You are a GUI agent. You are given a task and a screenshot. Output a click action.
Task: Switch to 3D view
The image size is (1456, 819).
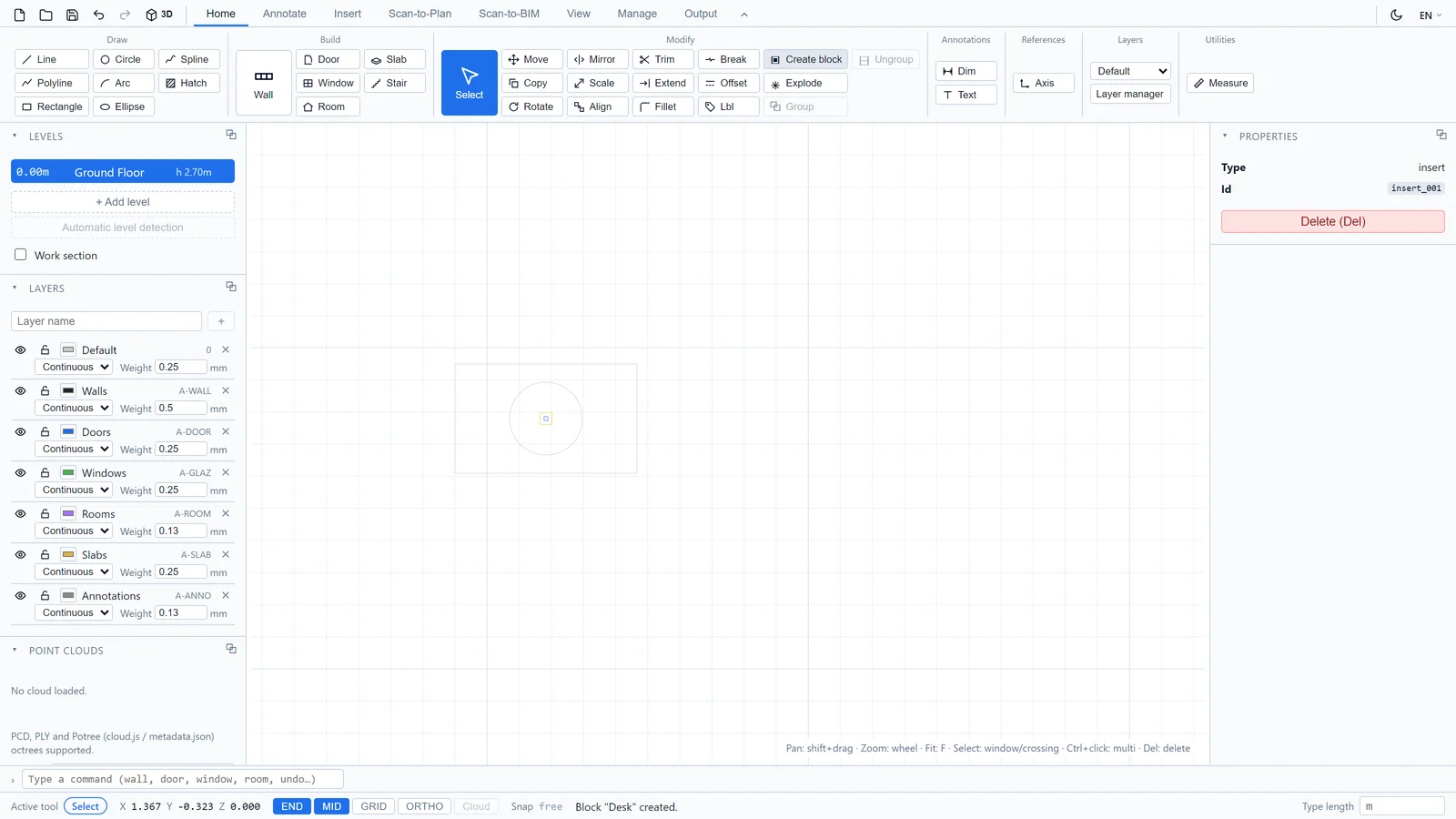159,15
